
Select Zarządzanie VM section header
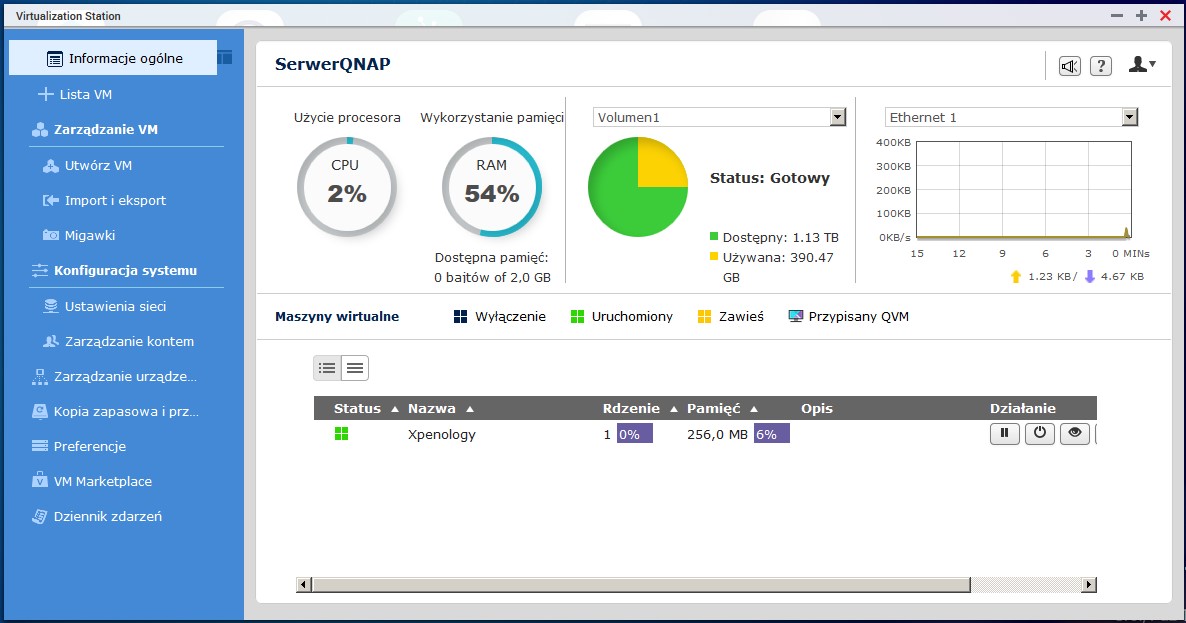[x=106, y=129]
